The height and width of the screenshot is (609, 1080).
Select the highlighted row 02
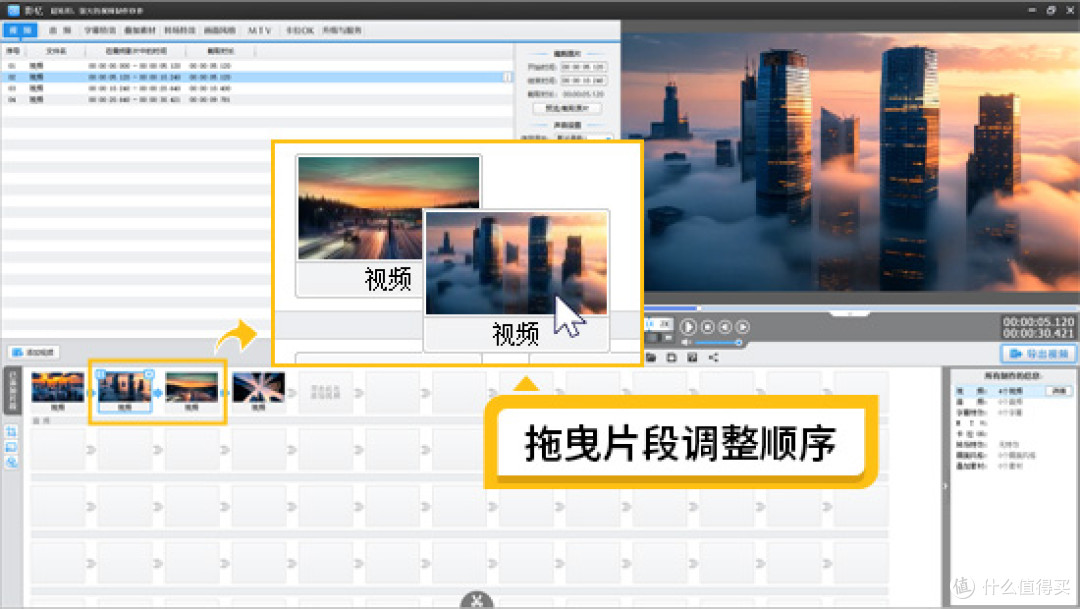(257, 77)
